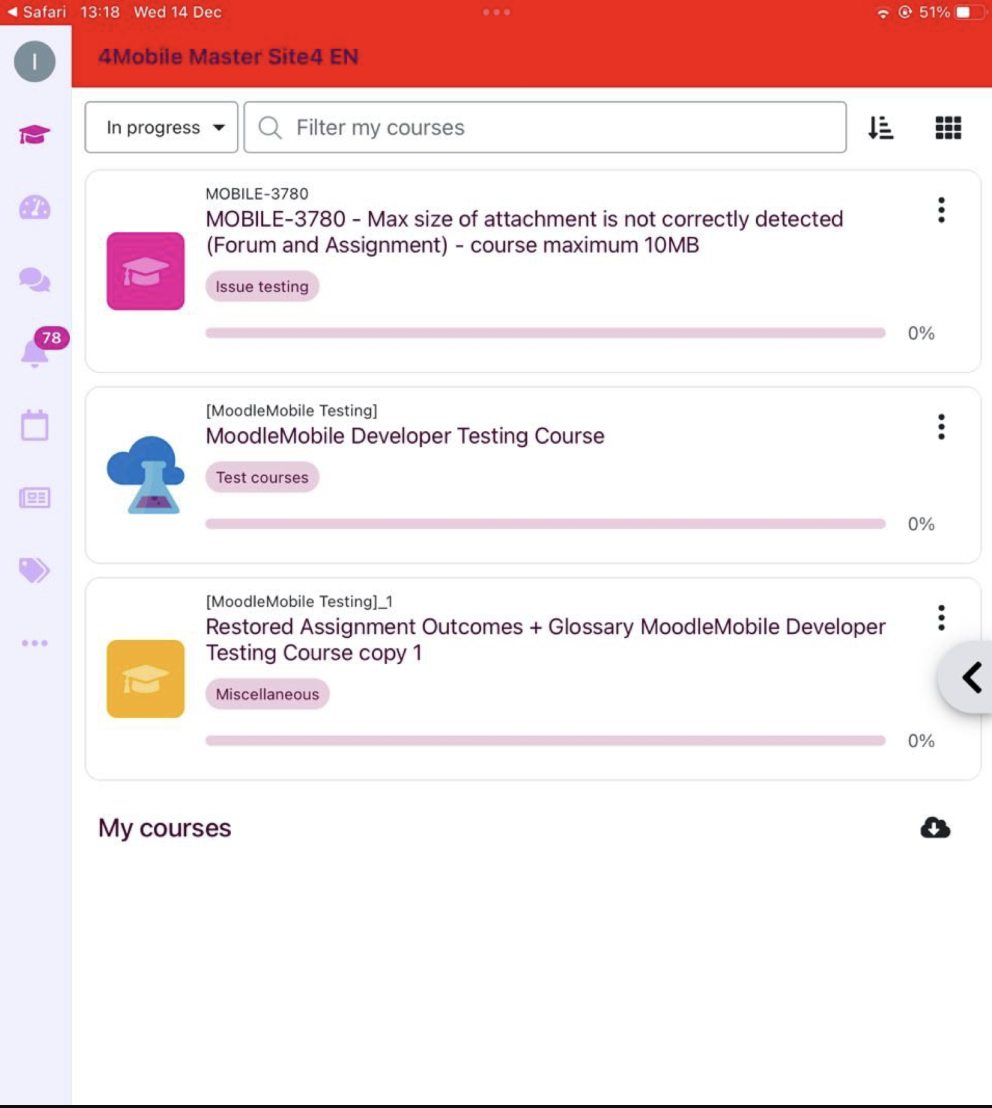Tap the pink MOBILE-3780 course thumbnail

146,271
